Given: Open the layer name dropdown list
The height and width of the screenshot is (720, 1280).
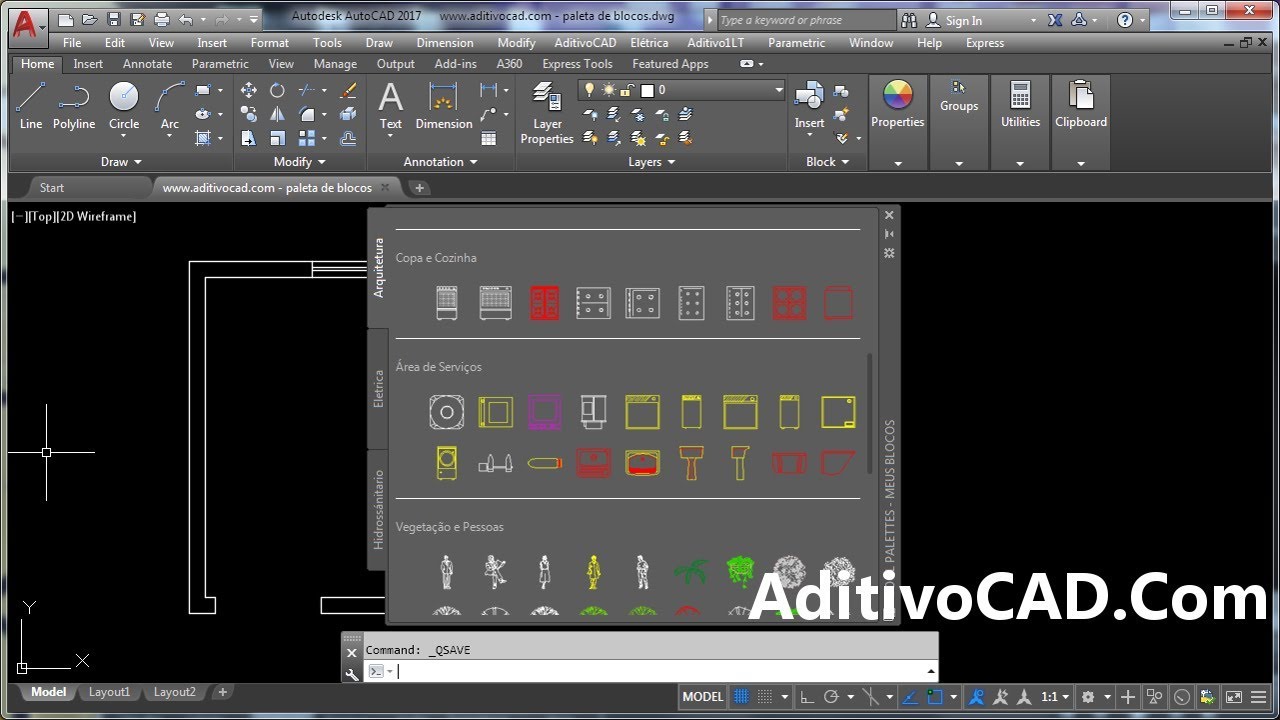Looking at the screenshot, I should (779, 90).
